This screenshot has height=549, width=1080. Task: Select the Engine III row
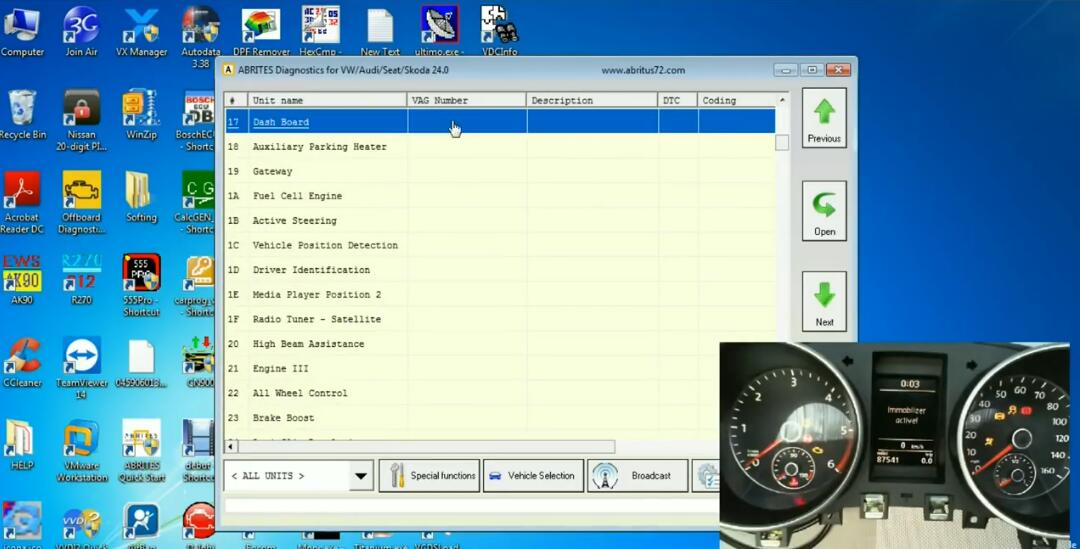pos(500,369)
